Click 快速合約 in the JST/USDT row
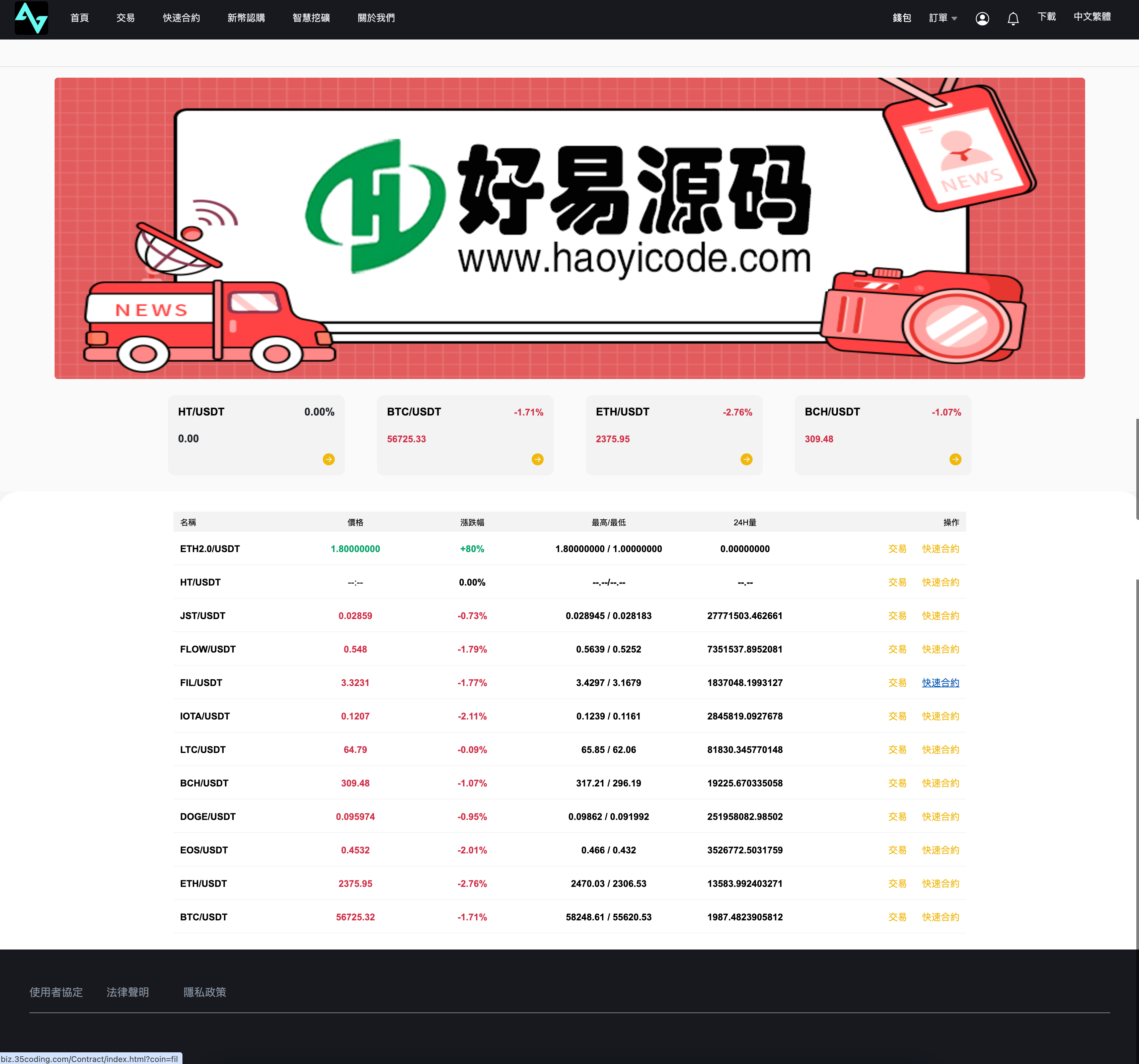1139x1064 pixels. tap(940, 616)
